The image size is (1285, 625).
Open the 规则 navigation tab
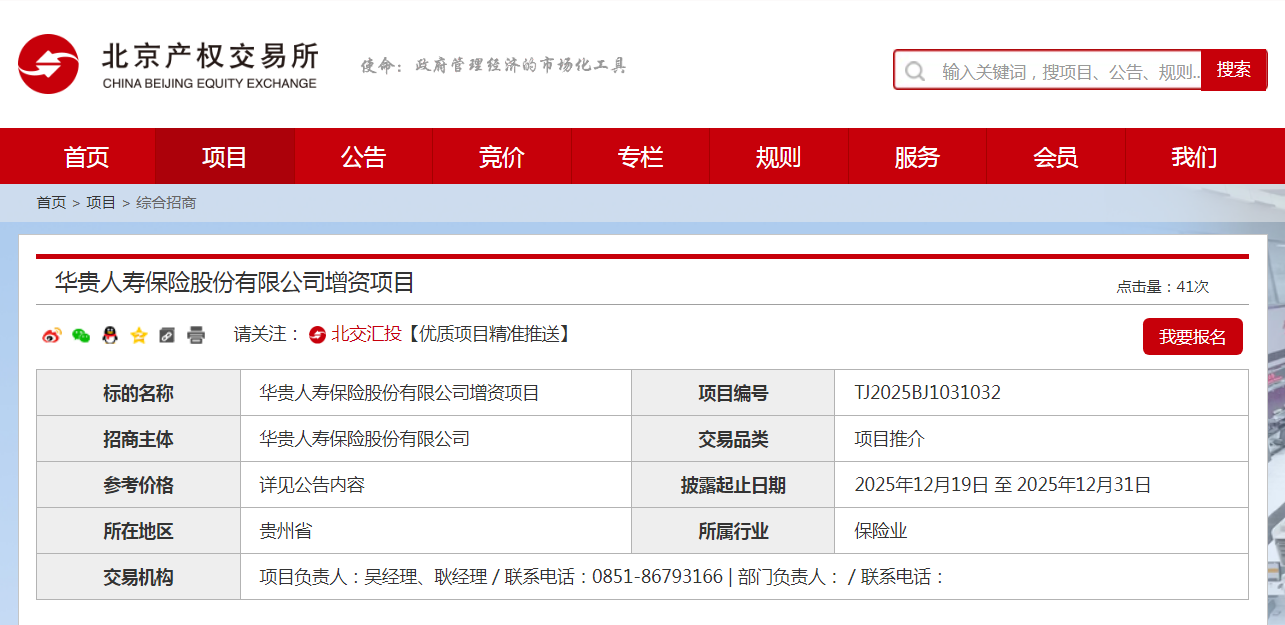tap(779, 156)
